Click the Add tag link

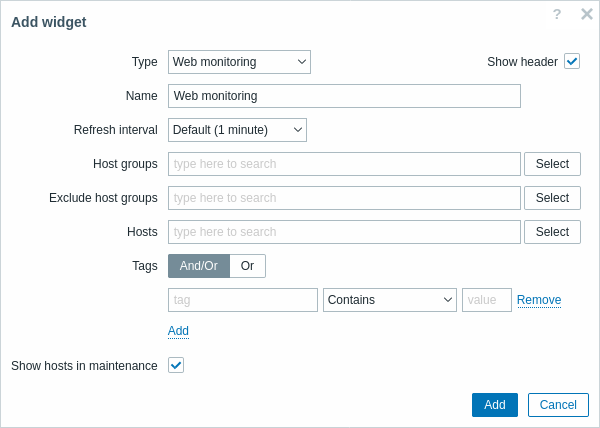click(178, 331)
